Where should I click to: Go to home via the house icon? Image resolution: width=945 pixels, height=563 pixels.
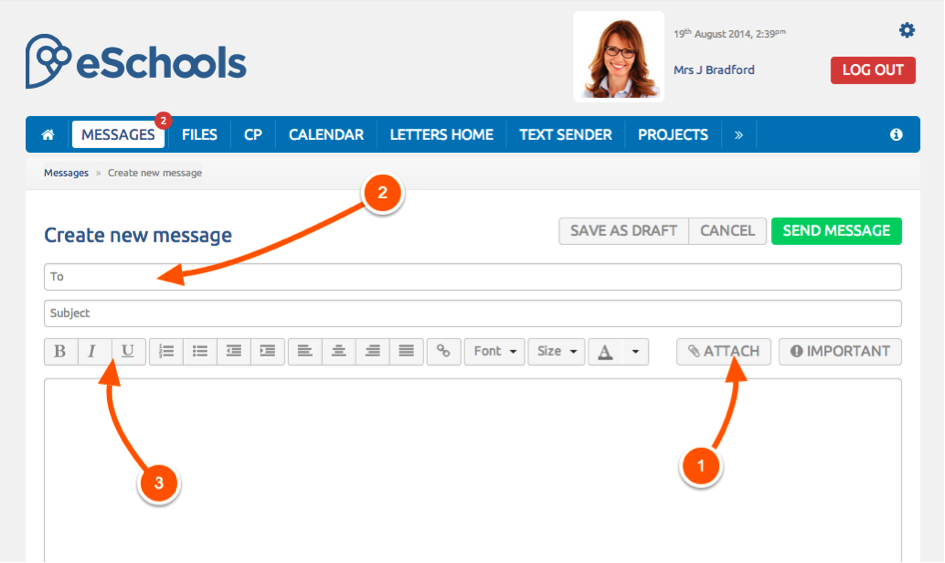click(47, 135)
